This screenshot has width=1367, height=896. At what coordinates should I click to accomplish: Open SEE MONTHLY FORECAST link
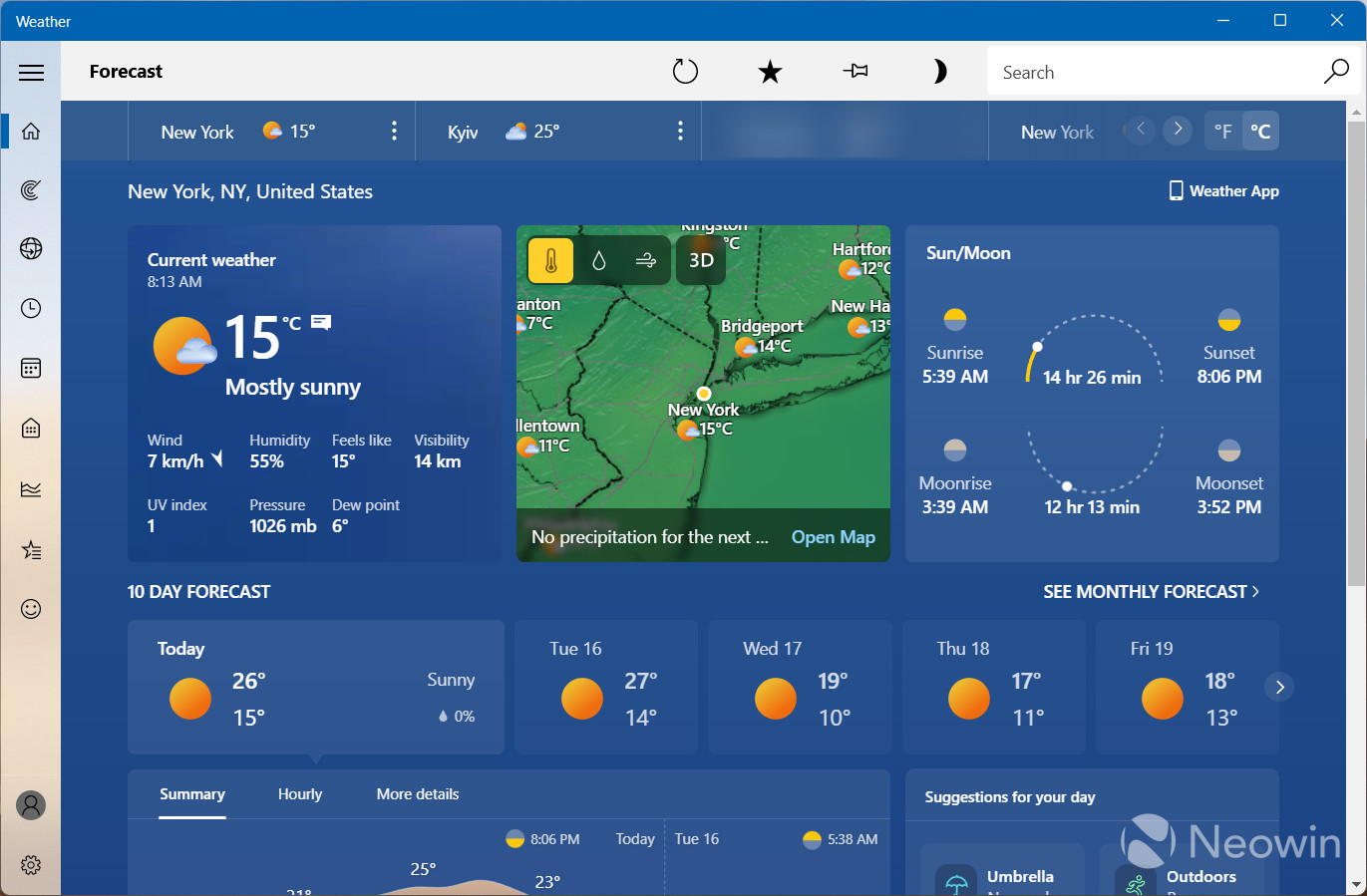click(x=1151, y=592)
